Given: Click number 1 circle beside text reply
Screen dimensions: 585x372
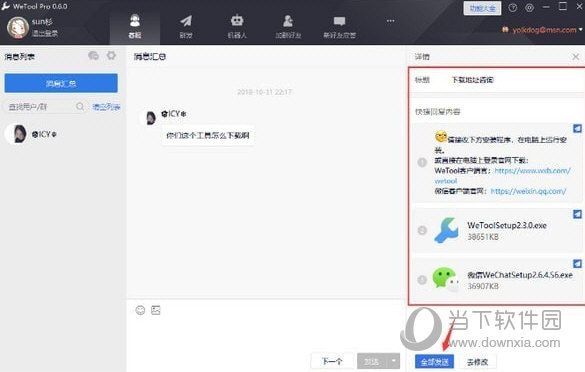Looking at the screenshot, I should click(x=422, y=162).
